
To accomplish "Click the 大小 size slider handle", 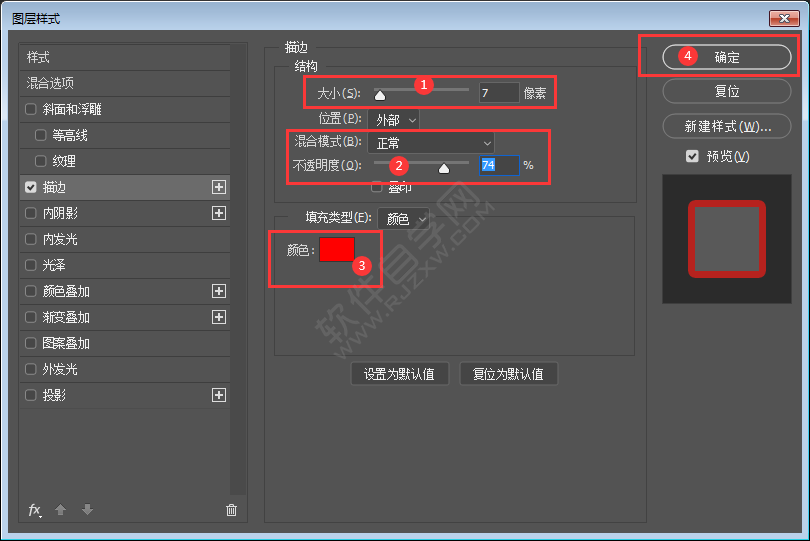I will tap(380, 96).
